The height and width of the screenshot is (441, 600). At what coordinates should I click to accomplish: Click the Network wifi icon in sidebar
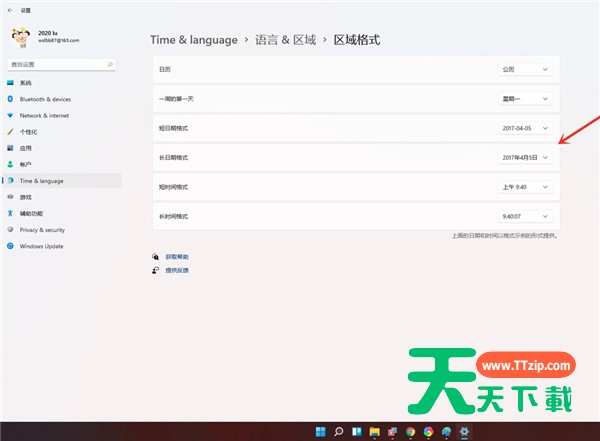point(10,115)
